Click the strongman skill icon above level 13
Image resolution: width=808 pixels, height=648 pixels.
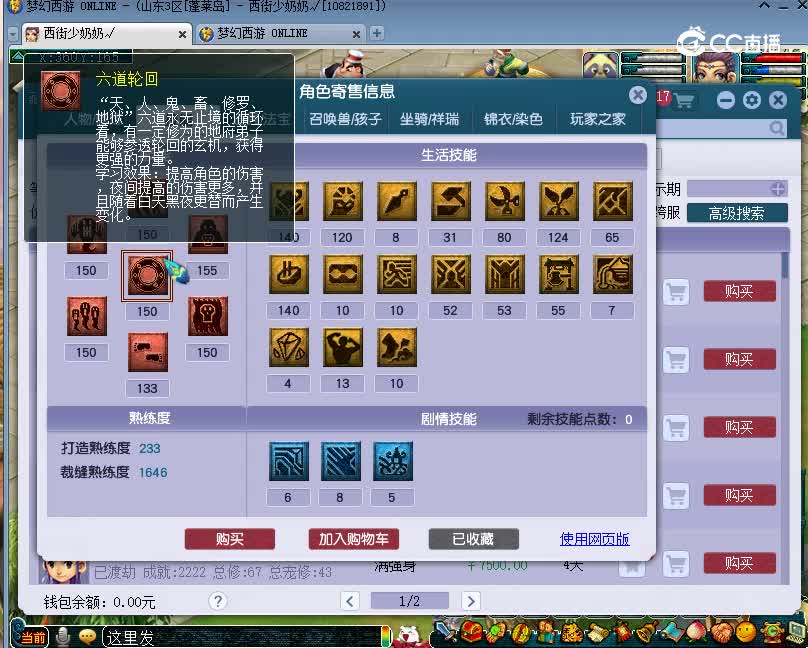342,348
